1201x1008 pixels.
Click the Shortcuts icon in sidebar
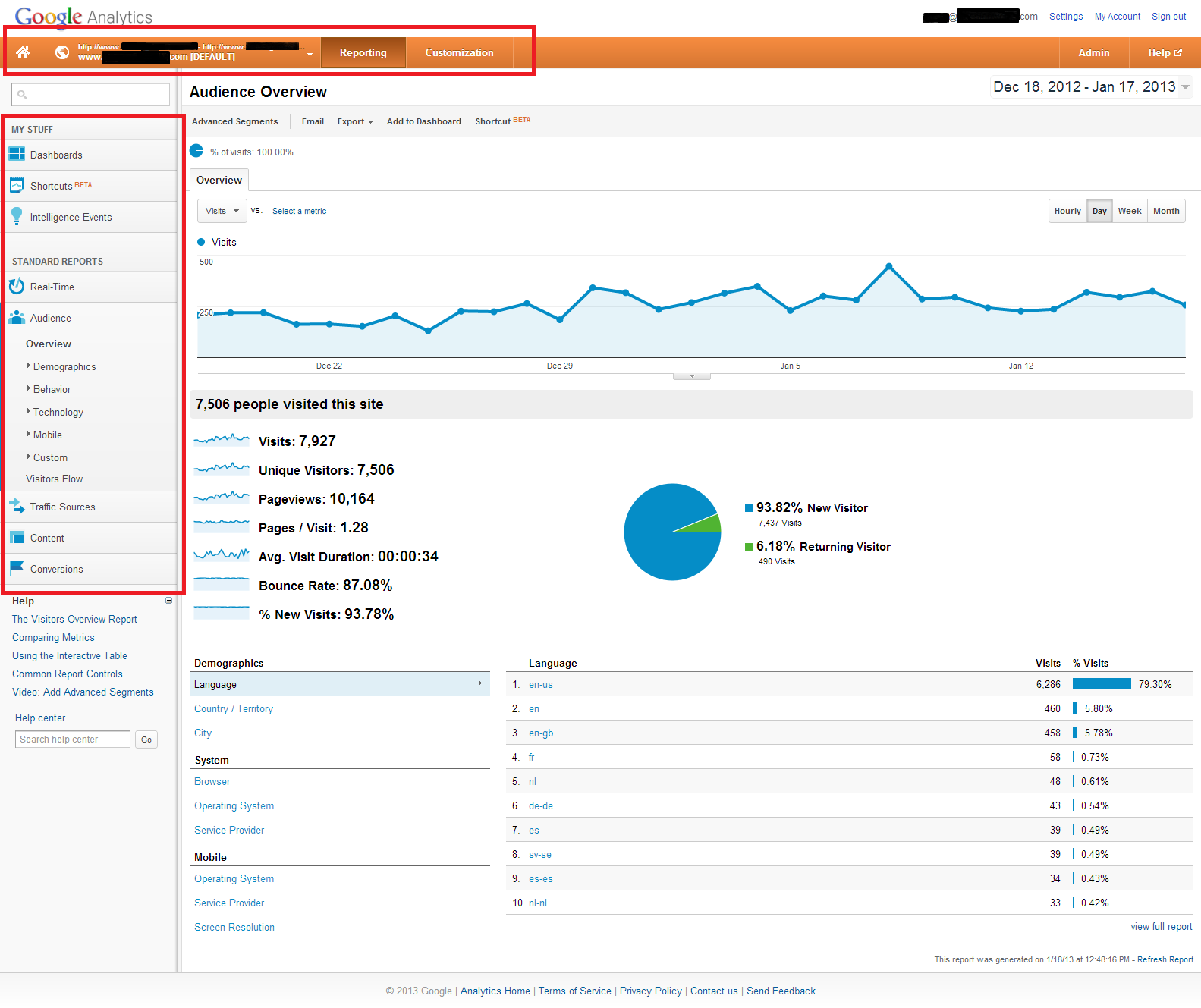point(17,185)
